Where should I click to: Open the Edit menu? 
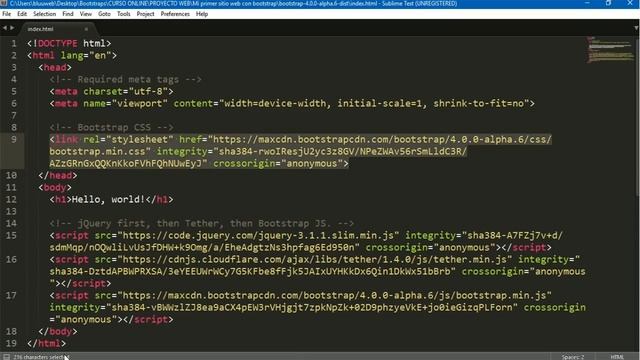pos(22,14)
